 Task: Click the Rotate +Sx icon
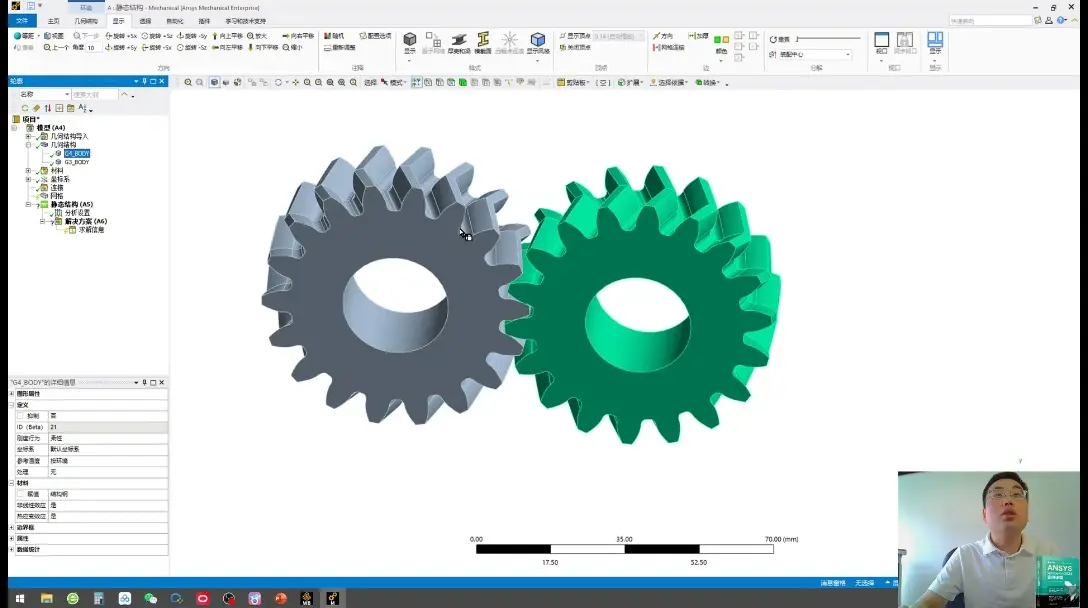[121, 35]
